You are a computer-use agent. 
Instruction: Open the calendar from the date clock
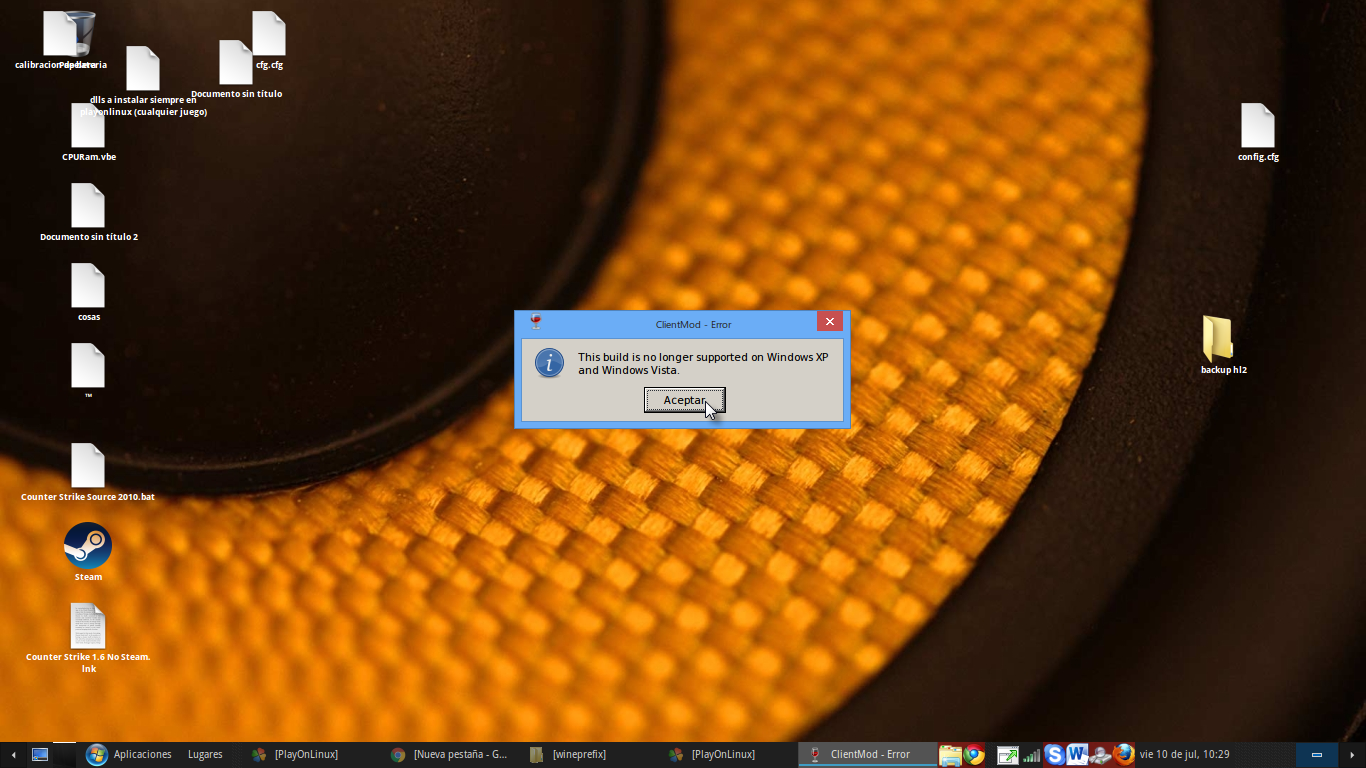[1184, 755]
